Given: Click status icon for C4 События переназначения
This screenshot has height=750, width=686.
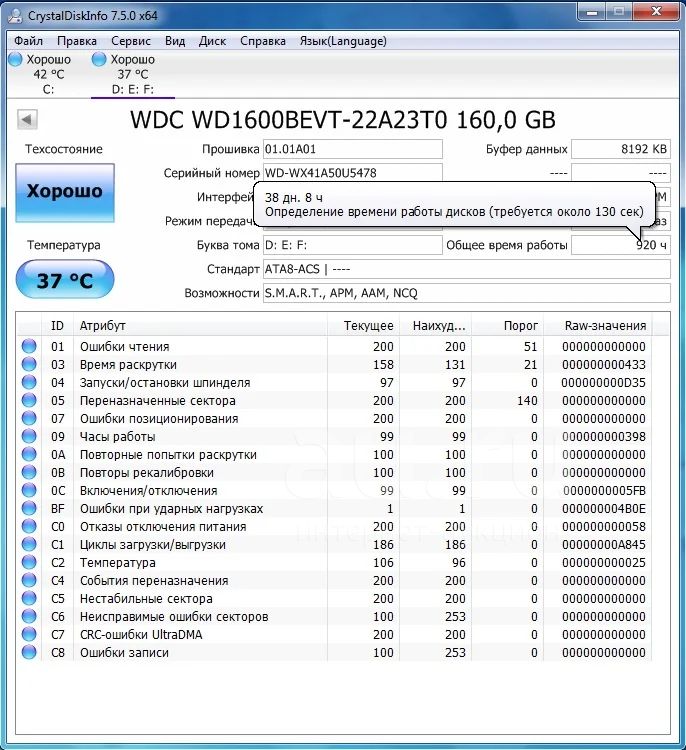Looking at the screenshot, I should [29, 580].
